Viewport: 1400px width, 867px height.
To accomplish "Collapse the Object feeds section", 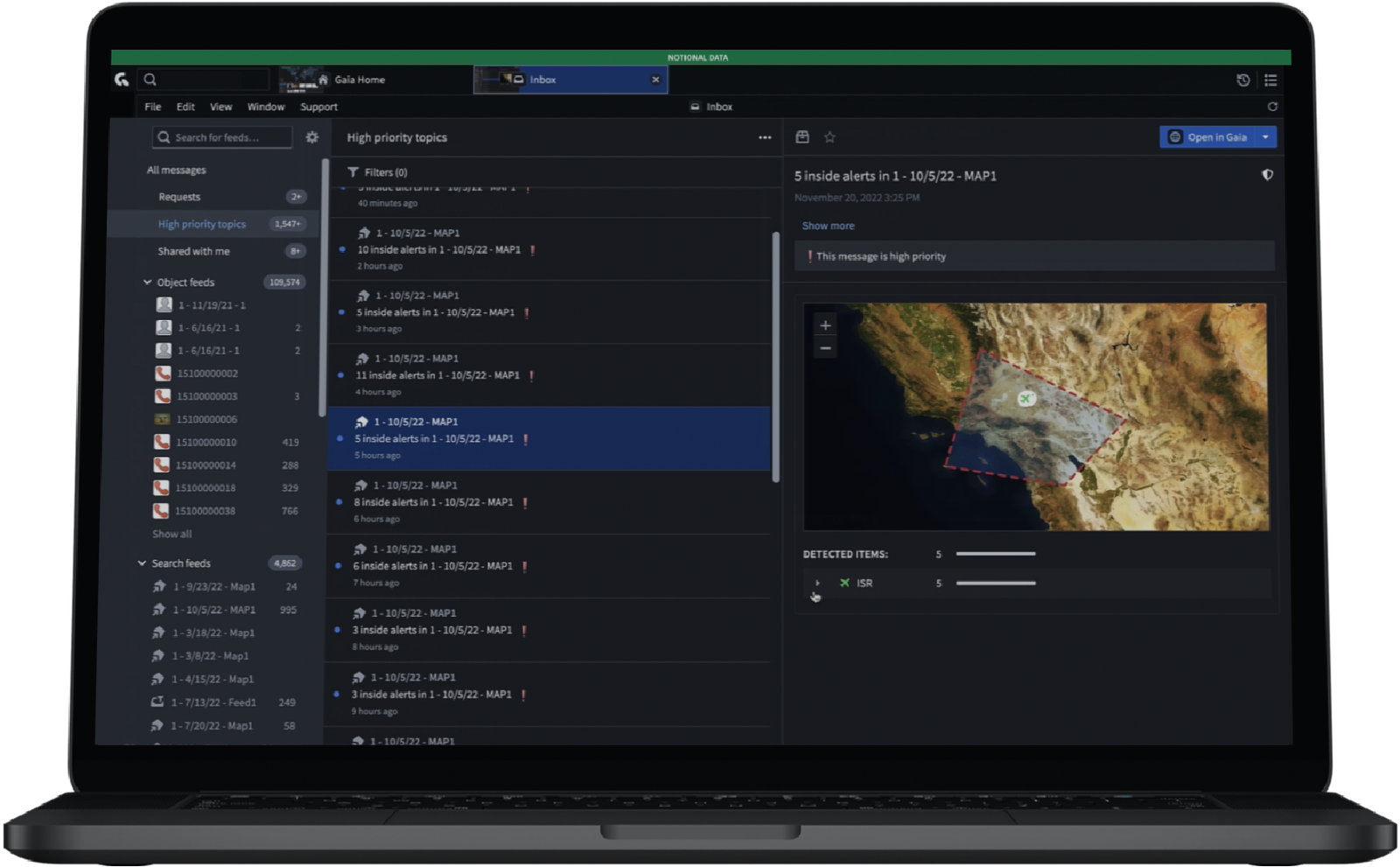I will [x=147, y=283].
